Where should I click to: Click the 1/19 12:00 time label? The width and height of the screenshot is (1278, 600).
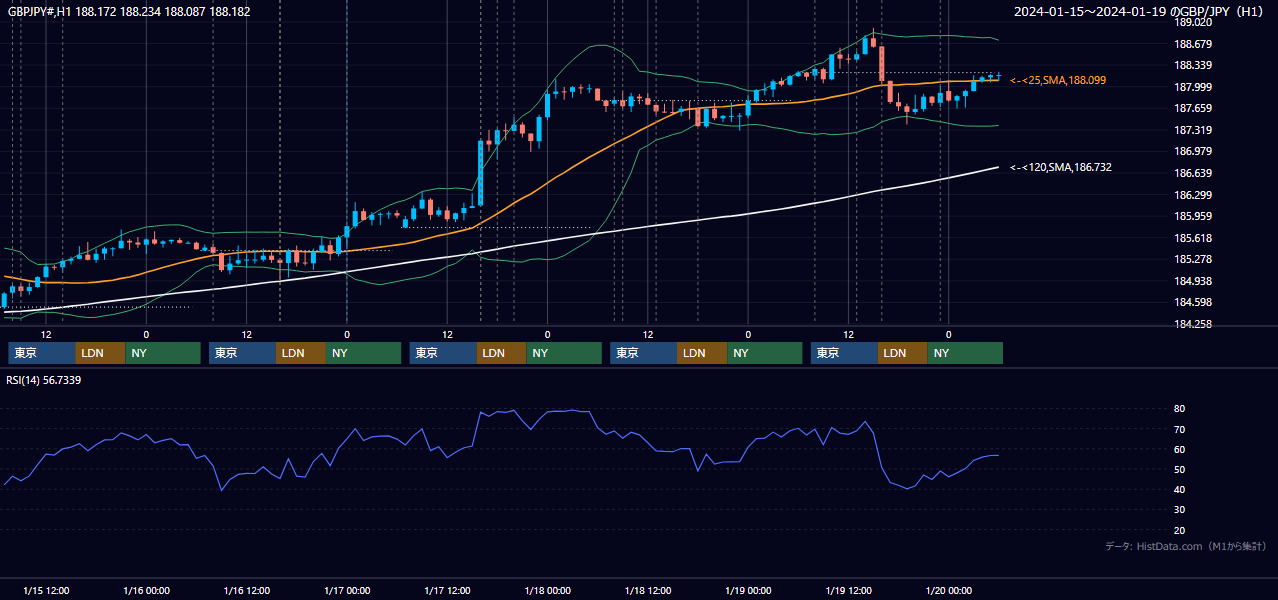pos(849,591)
